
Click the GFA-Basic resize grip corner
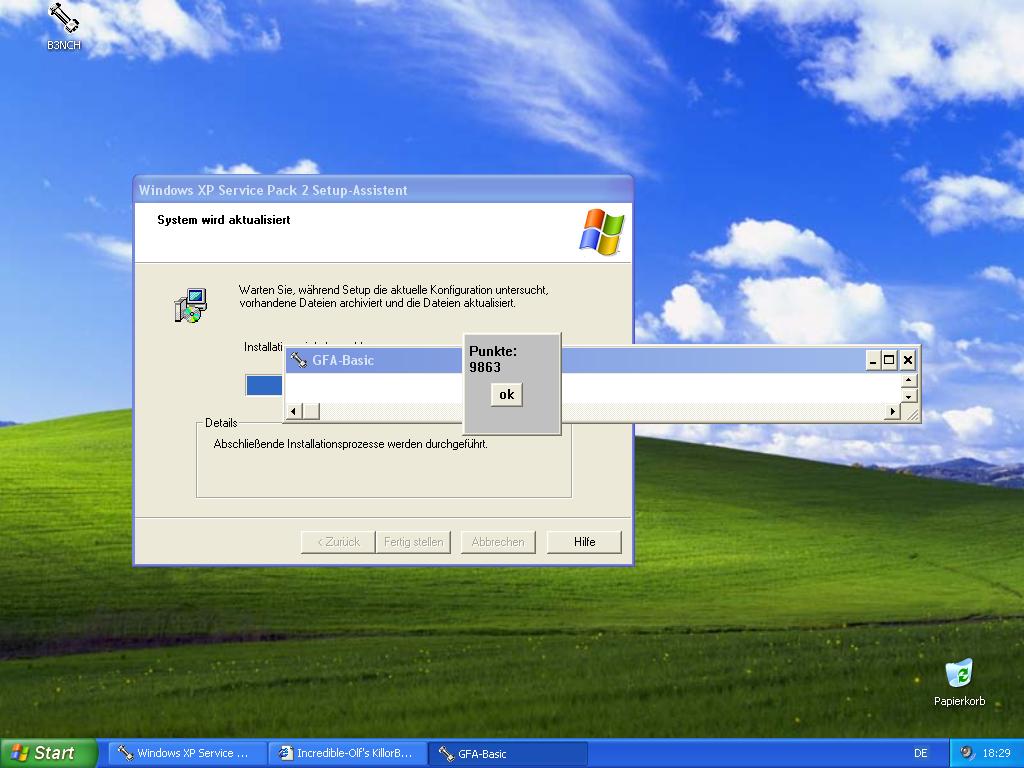[x=911, y=413]
